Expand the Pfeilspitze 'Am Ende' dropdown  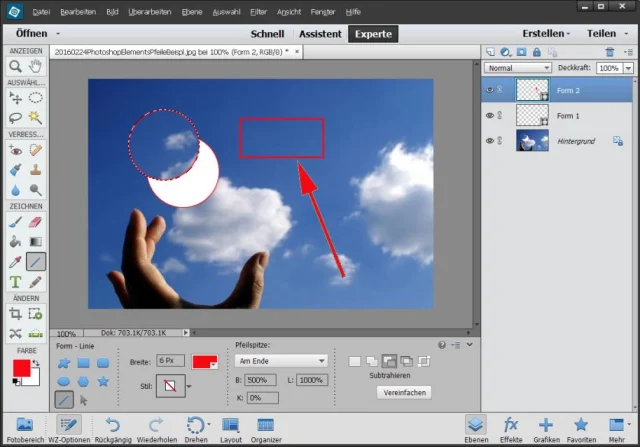coord(281,360)
